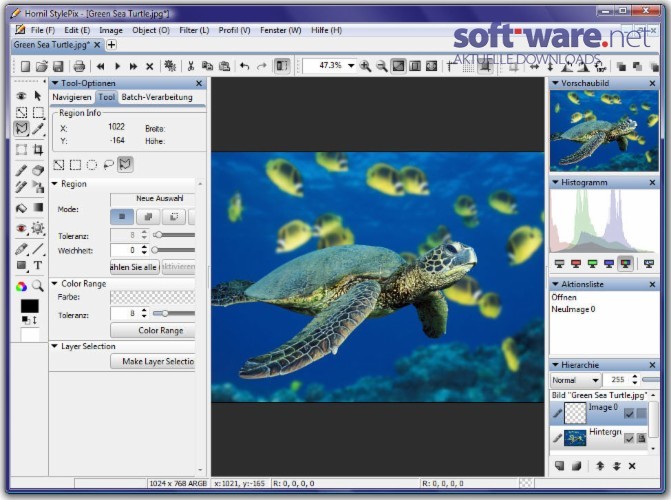Zoom out using the magnifier minus icon

382,66
